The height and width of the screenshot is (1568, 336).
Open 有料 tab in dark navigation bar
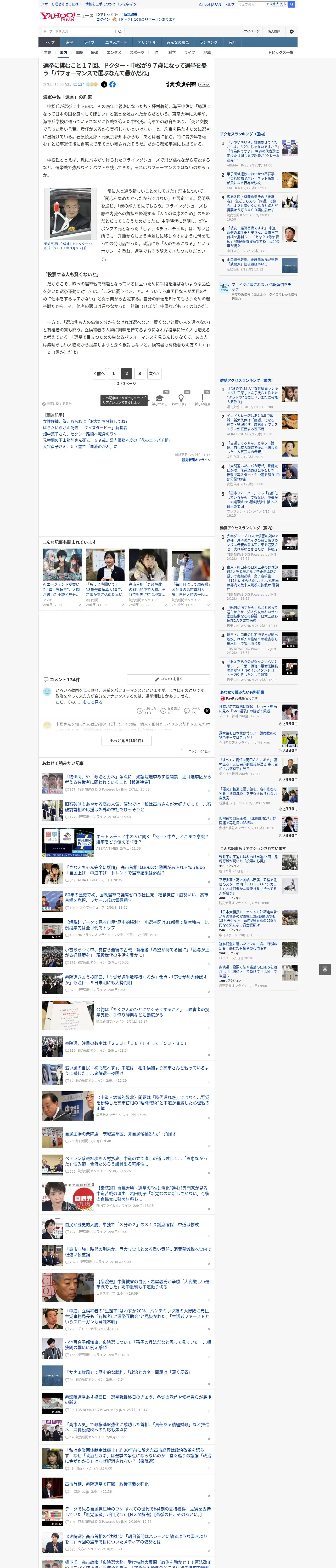click(x=232, y=43)
